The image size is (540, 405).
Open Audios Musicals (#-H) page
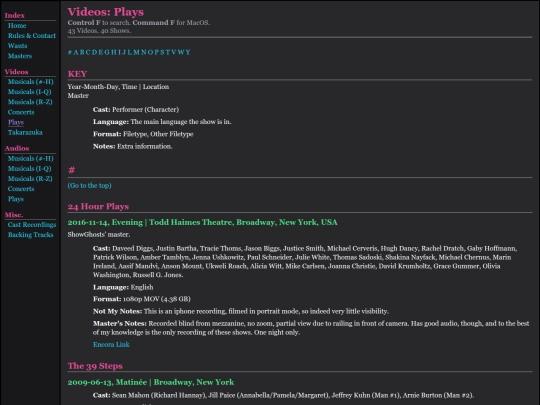pos(31,158)
